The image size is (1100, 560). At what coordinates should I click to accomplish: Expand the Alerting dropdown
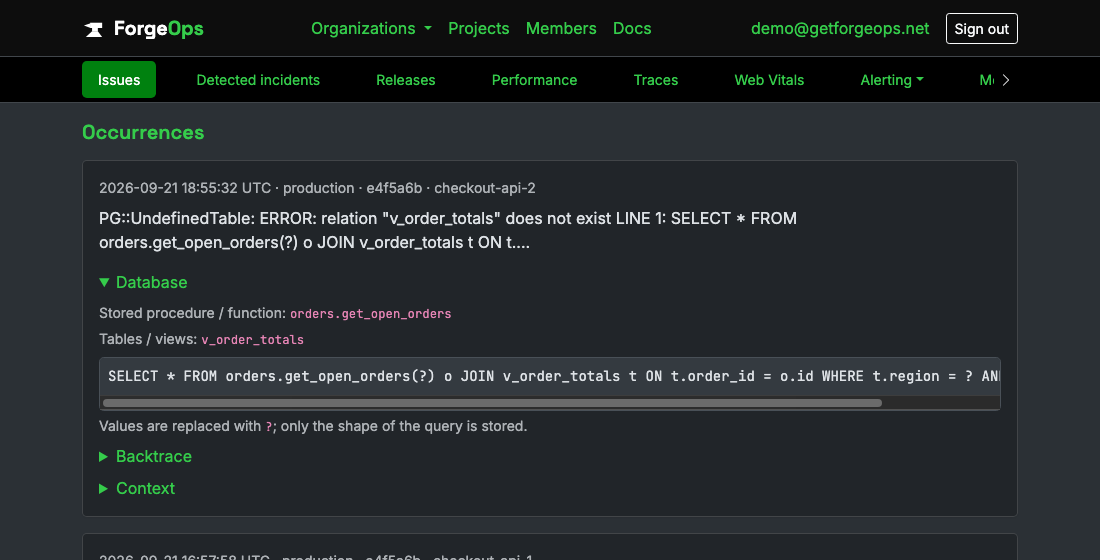[x=892, y=80]
